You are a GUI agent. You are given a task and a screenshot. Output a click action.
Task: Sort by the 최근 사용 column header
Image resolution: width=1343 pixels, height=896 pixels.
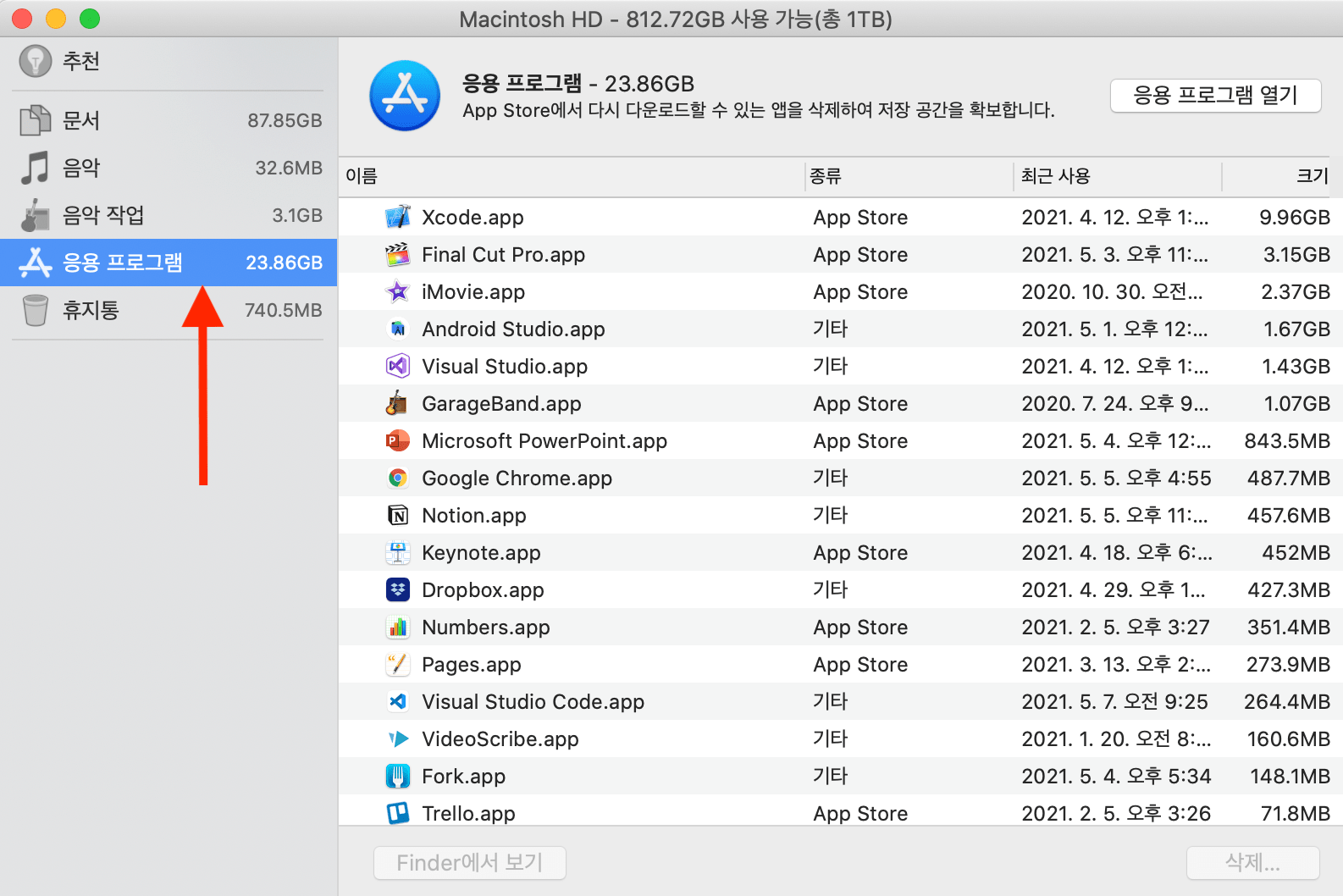click(1056, 176)
